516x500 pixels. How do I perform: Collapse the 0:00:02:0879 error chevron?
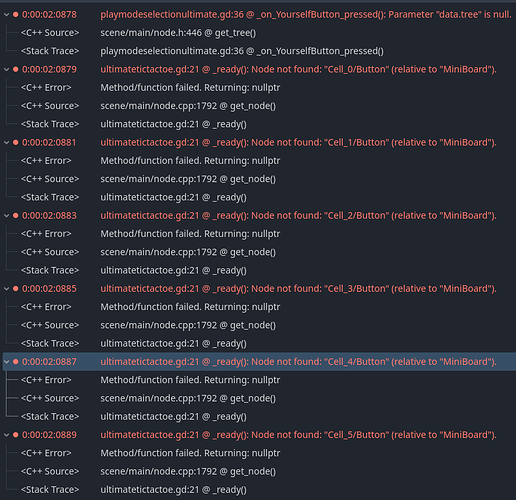click(x=6, y=69)
